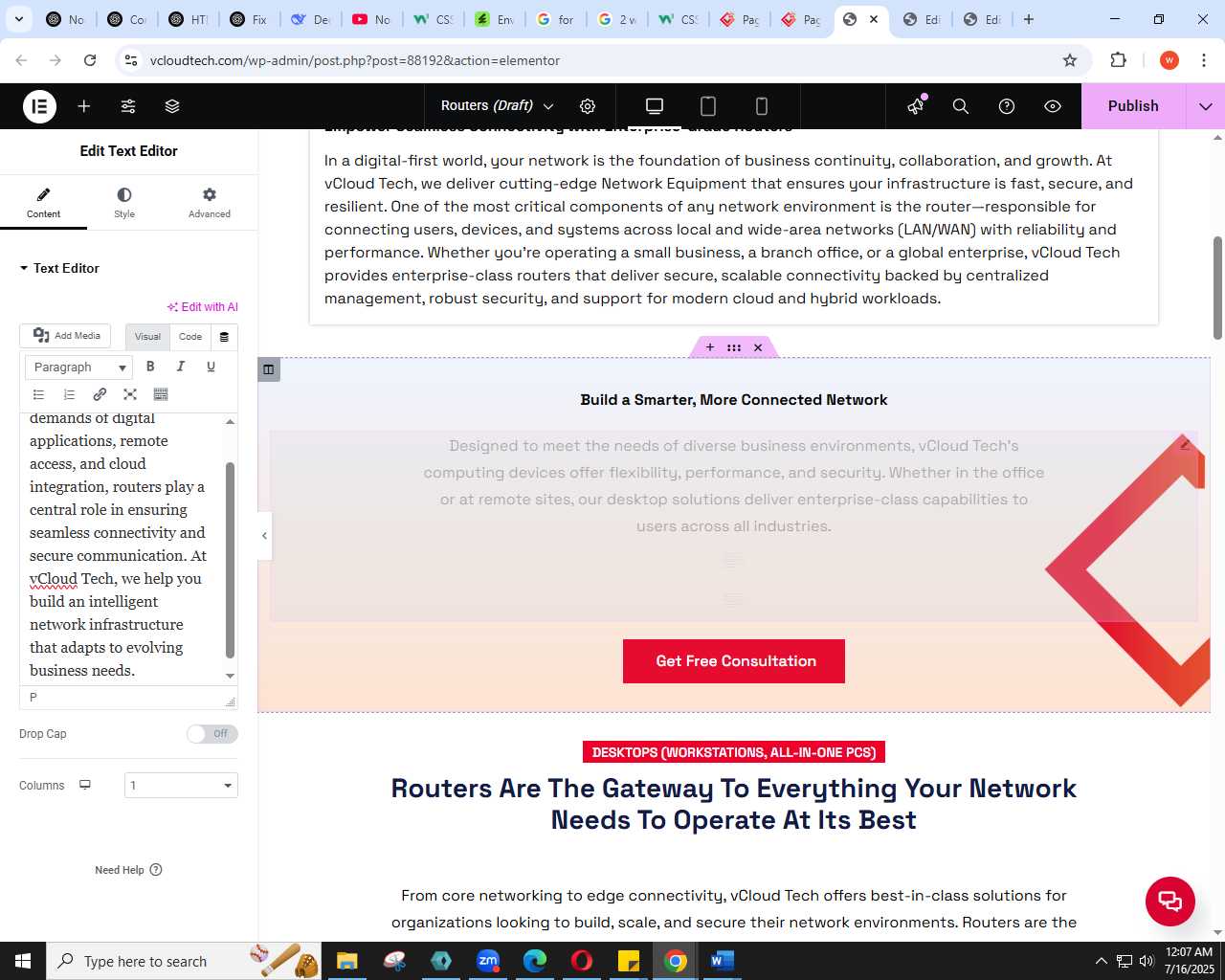The height and width of the screenshot is (980, 1225).
Task: Apply italic formatting in text editor
Action: (x=181, y=367)
